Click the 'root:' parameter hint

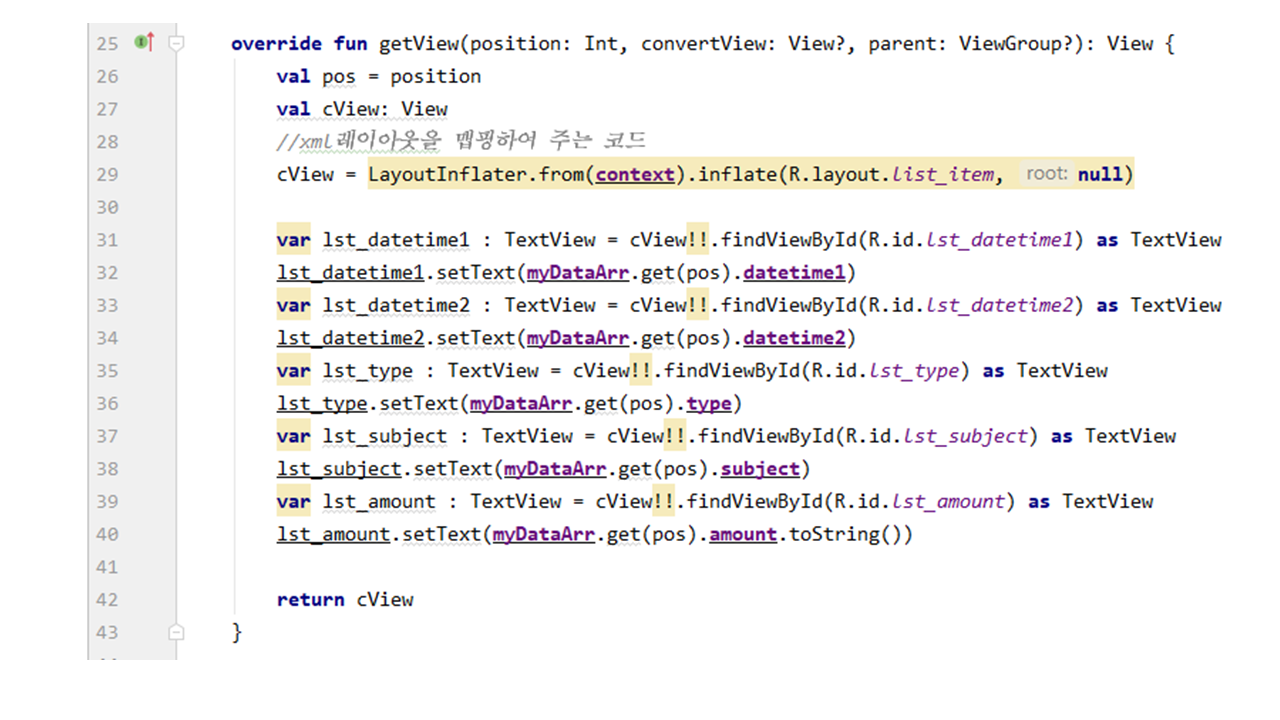(x=1047, y=174)
